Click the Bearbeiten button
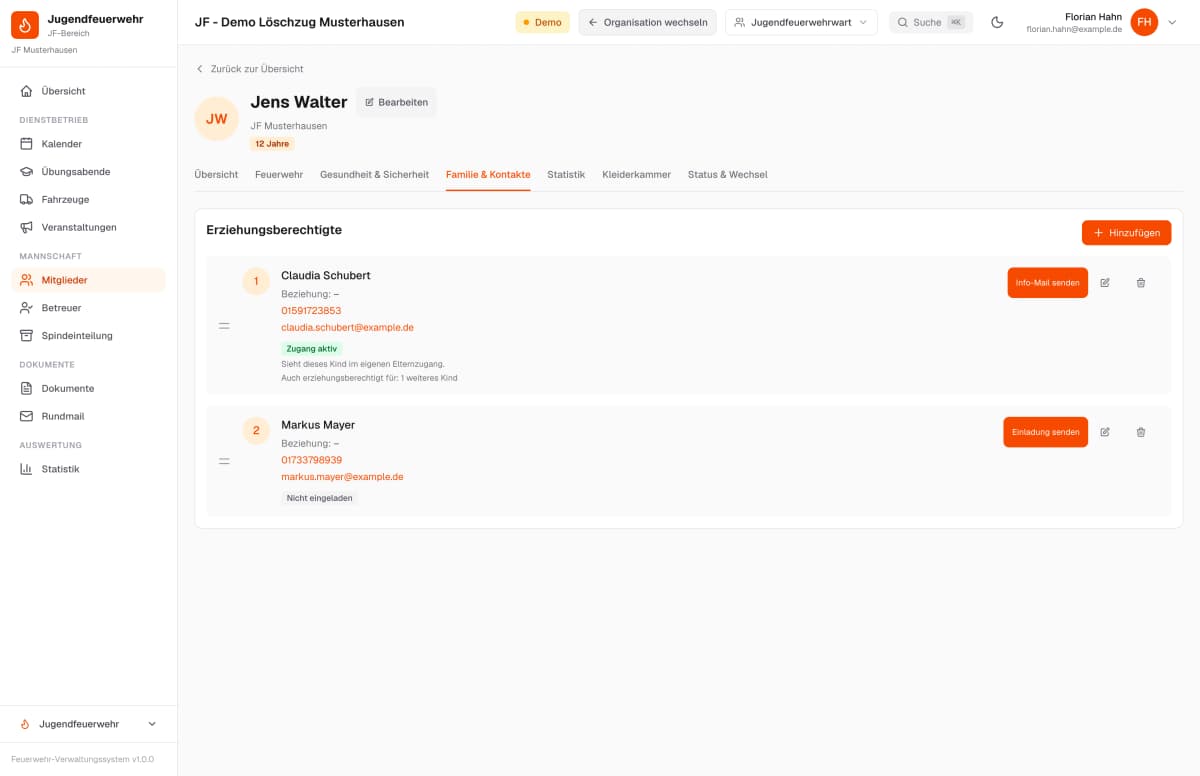Screen dimensions: 1200x776 click(x=396, y=102)
